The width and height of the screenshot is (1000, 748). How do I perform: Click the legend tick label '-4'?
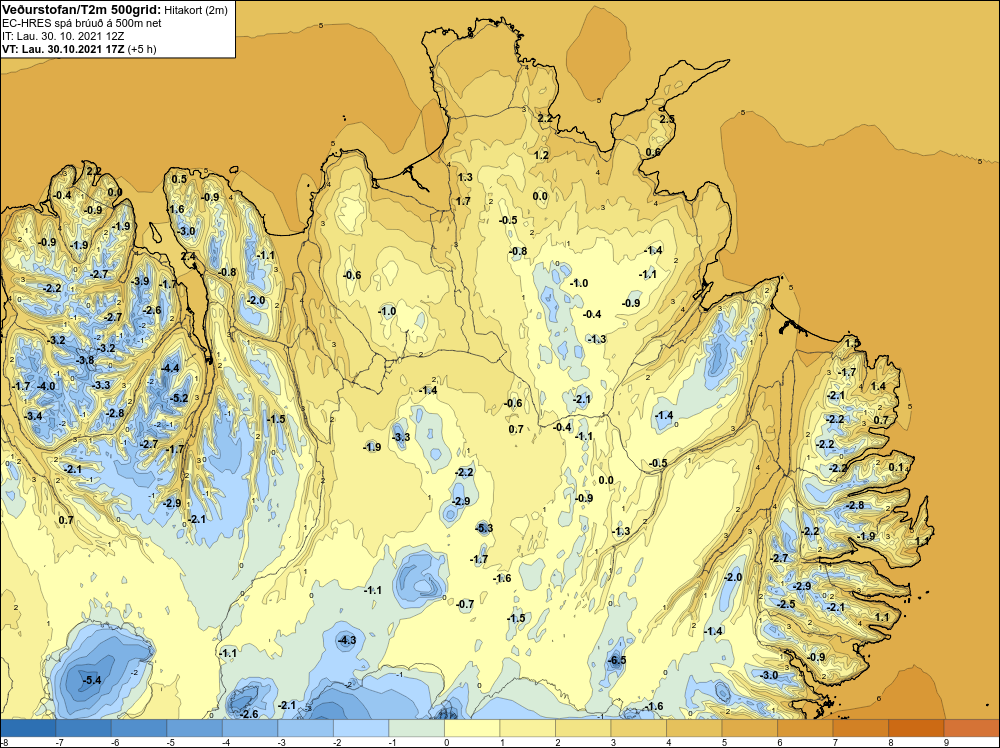(224, 742)
